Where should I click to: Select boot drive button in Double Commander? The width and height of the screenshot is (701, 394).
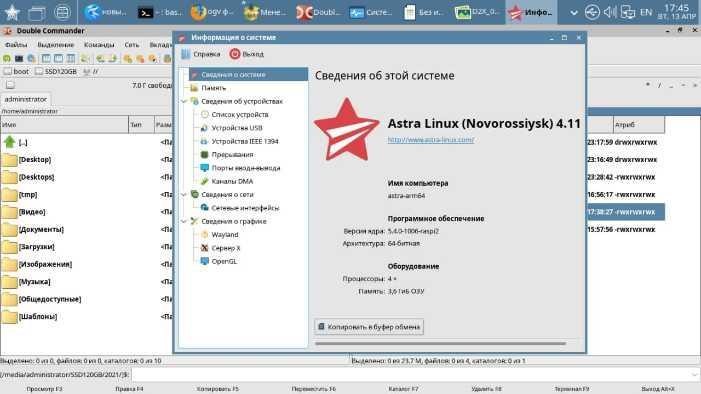click(x=16, y=72)
